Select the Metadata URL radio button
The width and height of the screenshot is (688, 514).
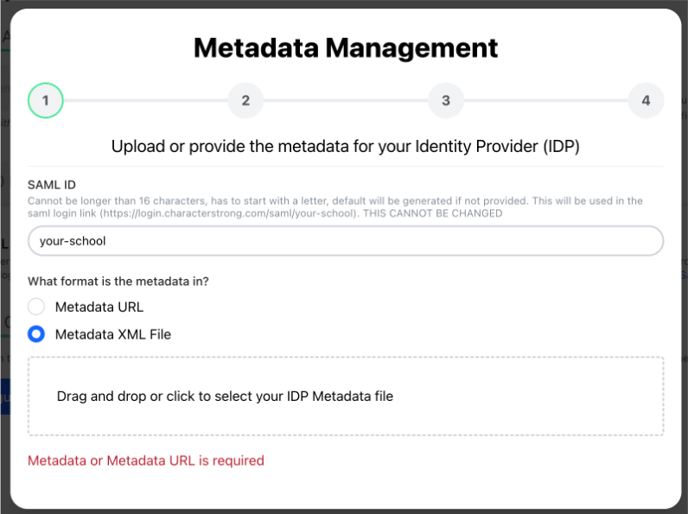click(x=37, y=307)
